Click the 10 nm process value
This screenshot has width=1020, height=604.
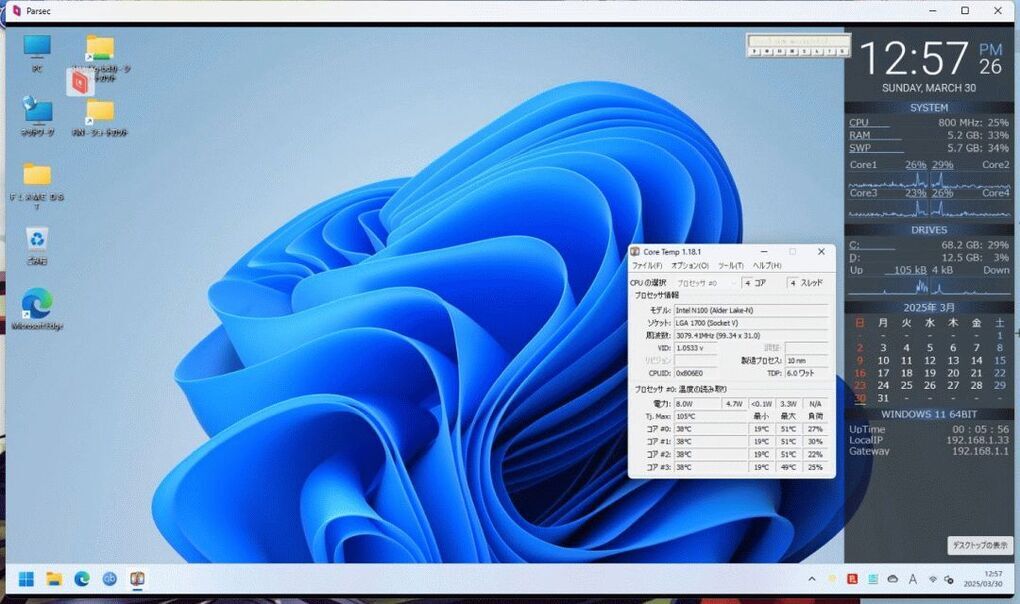click(x=807, y=360)
